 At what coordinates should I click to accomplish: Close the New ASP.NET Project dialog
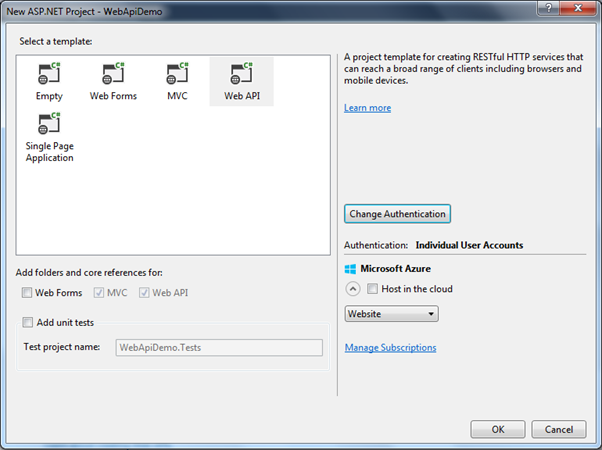[x=578, y=8]
